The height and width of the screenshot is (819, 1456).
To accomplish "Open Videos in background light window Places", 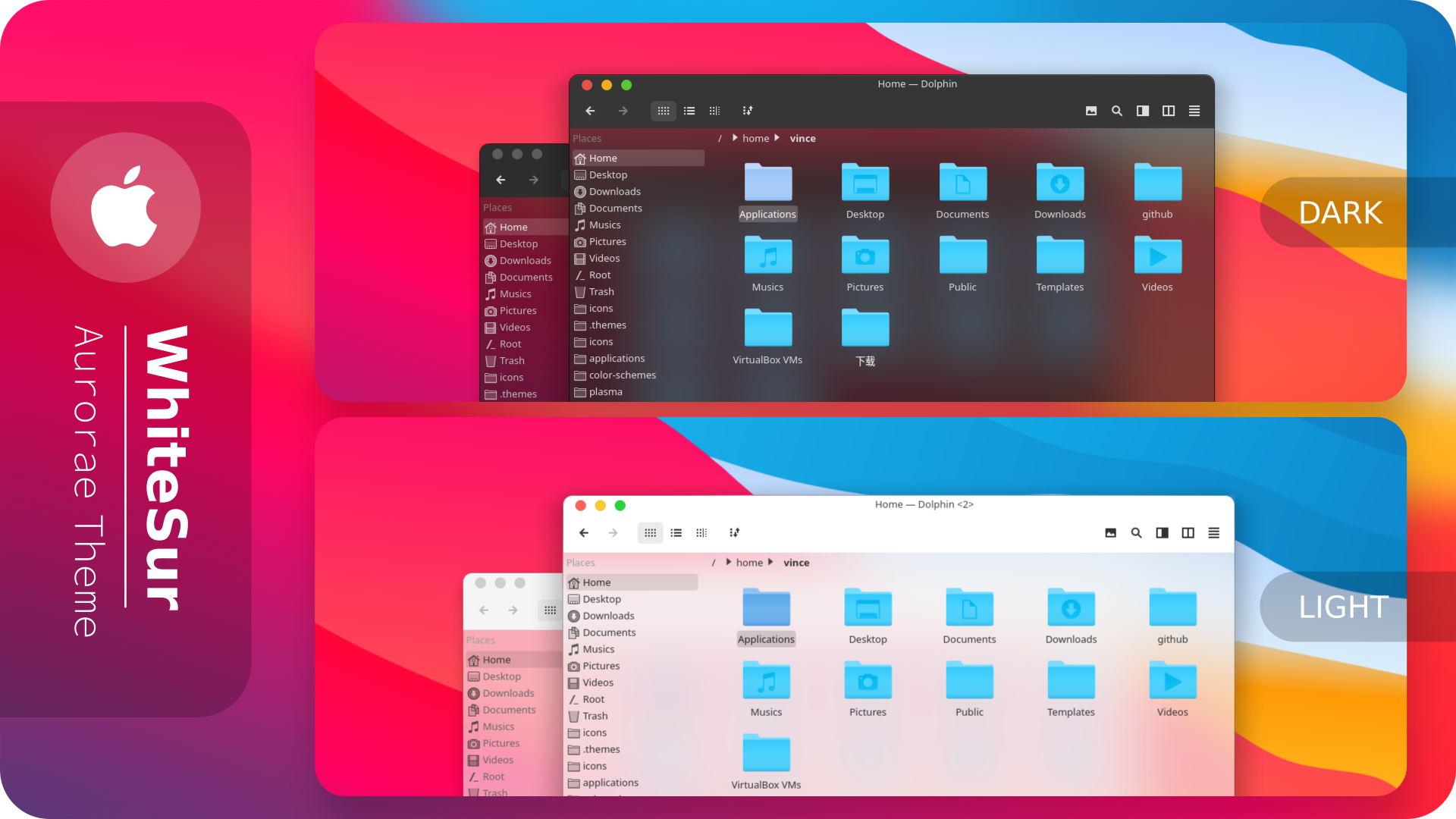I will (x=513, y=760).
